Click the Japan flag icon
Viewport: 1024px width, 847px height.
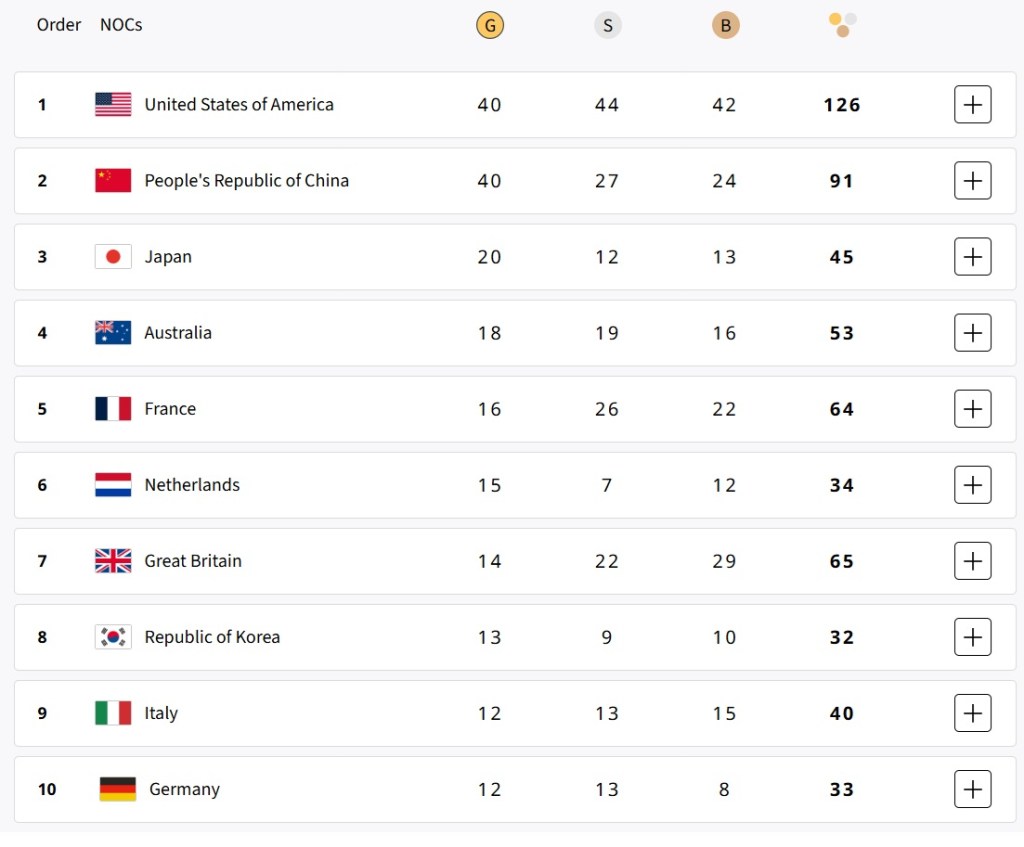click(113, 257)
